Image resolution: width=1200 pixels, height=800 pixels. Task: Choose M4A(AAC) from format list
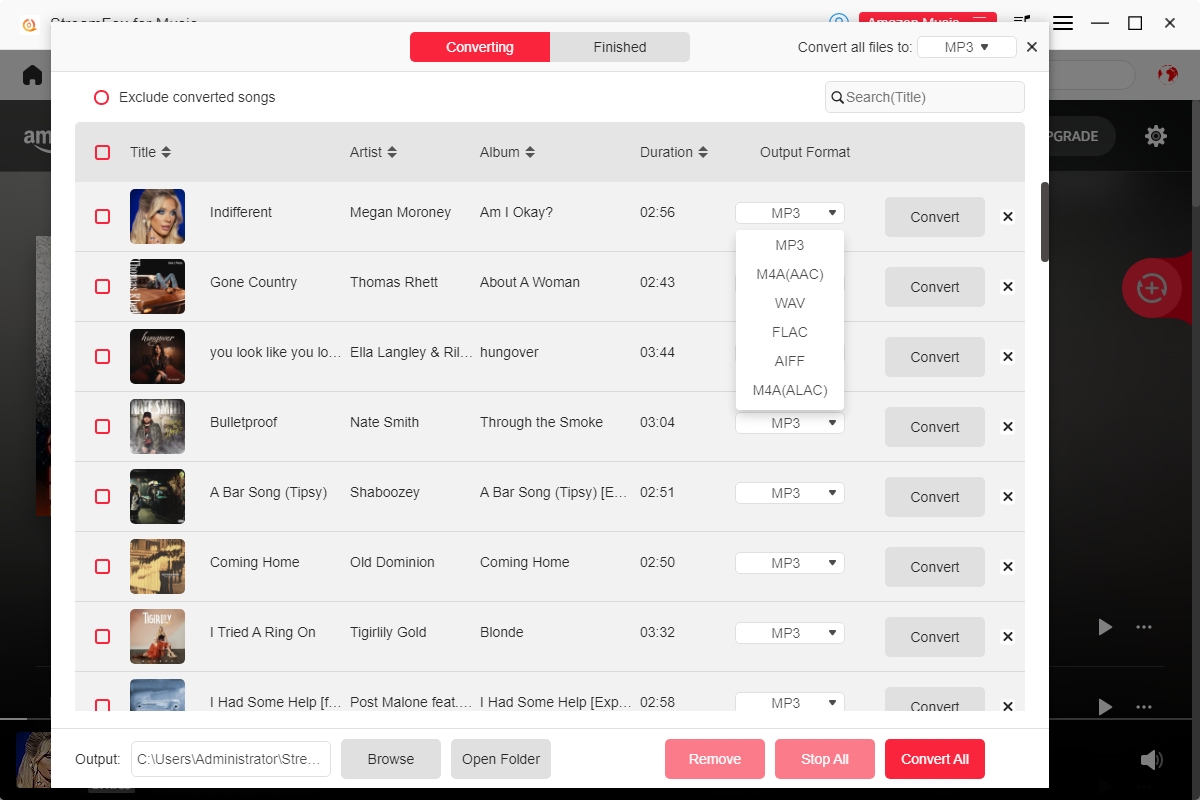point(790,274)
